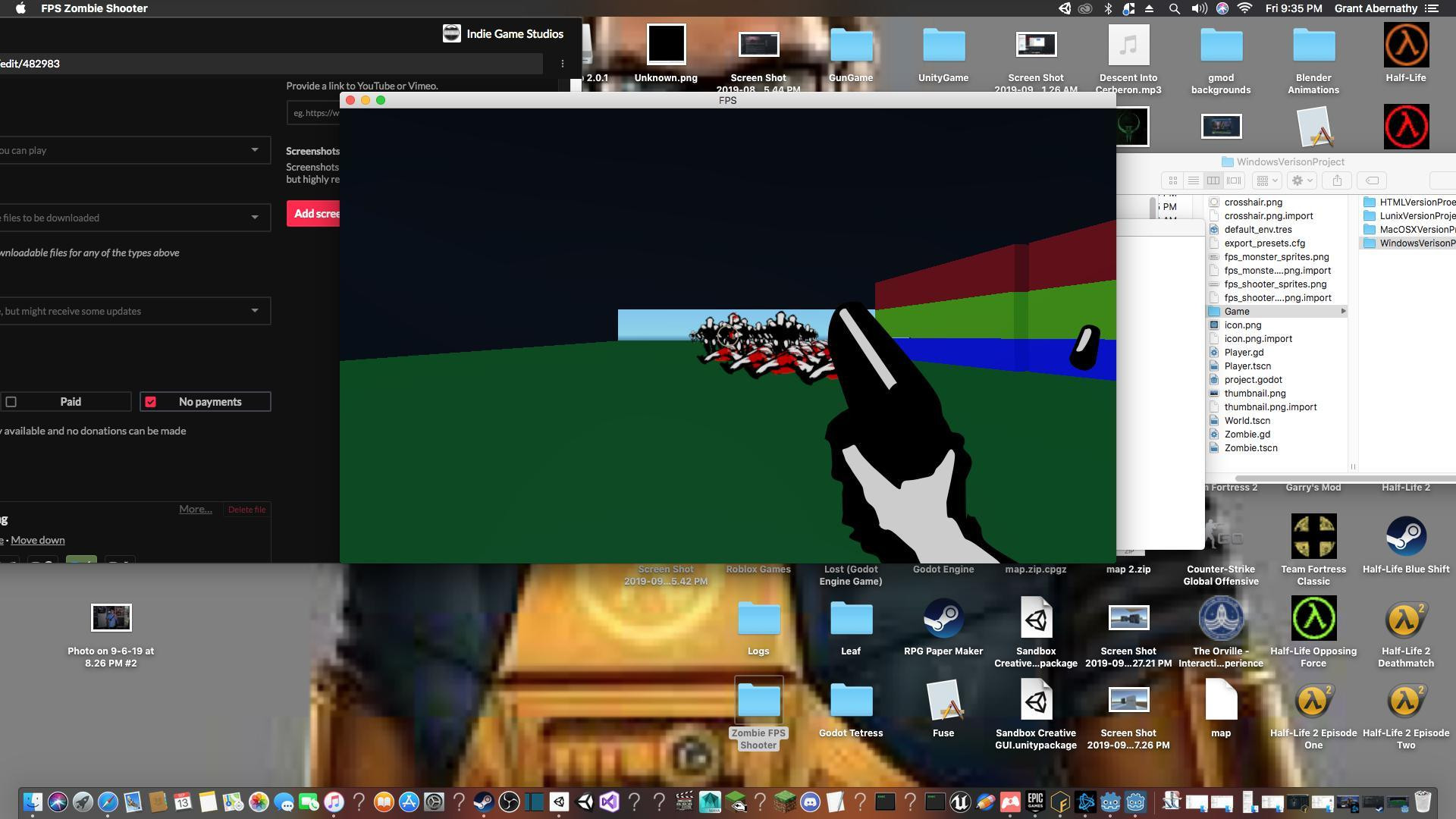This screenshot has height=819, width=1456.
Task: Open Safari from the Dock
Action: tap(108, 802)
